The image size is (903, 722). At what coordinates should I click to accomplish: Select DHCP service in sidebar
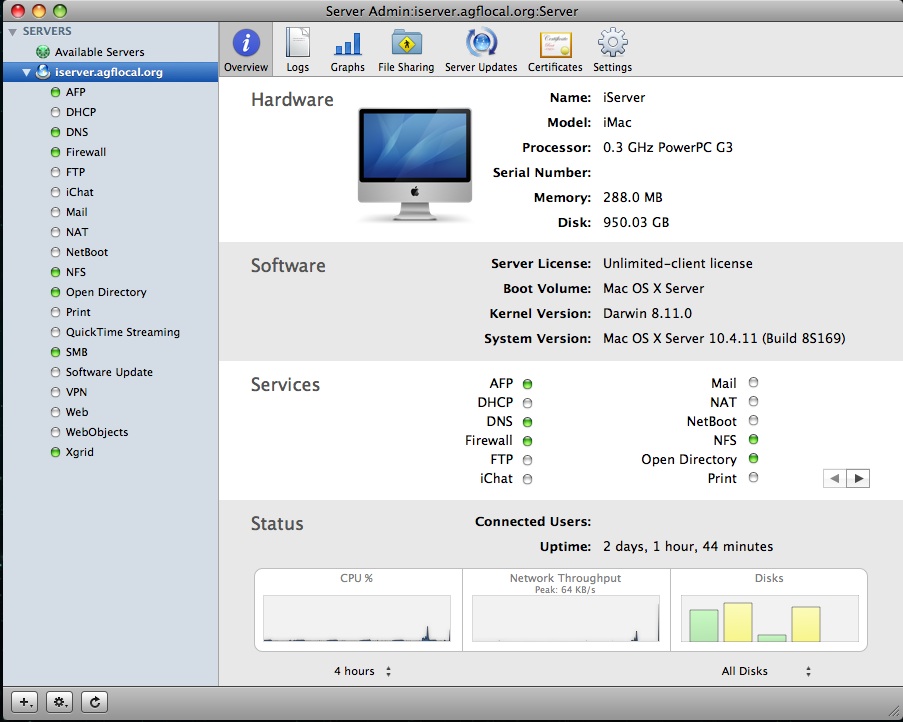(x=111, y=112)
